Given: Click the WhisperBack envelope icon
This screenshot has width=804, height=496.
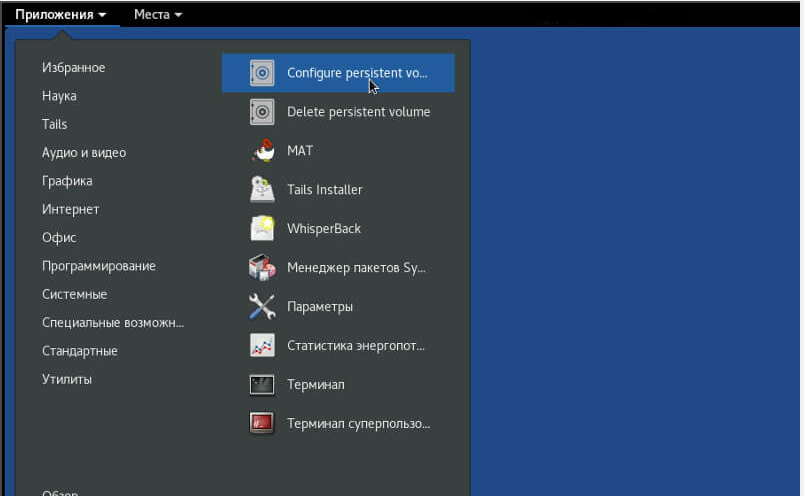Looking at the screenshot, I should coord(262,229).
